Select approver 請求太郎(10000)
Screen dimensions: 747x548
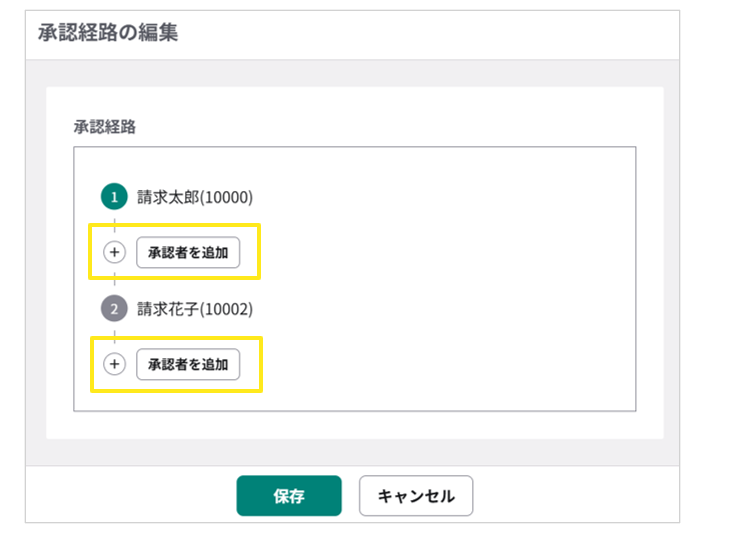pyautogui.click(x=195, y=197)
